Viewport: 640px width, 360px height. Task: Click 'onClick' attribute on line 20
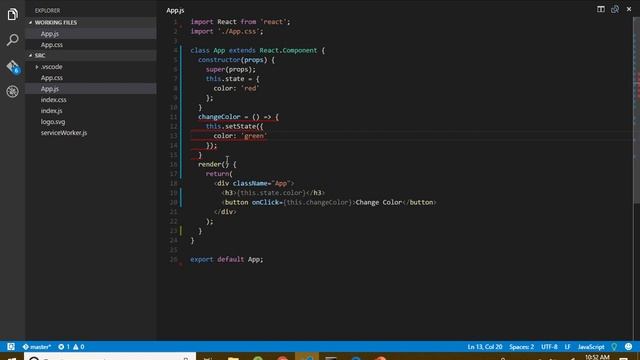pyautogui.click(x=264, y=202)
